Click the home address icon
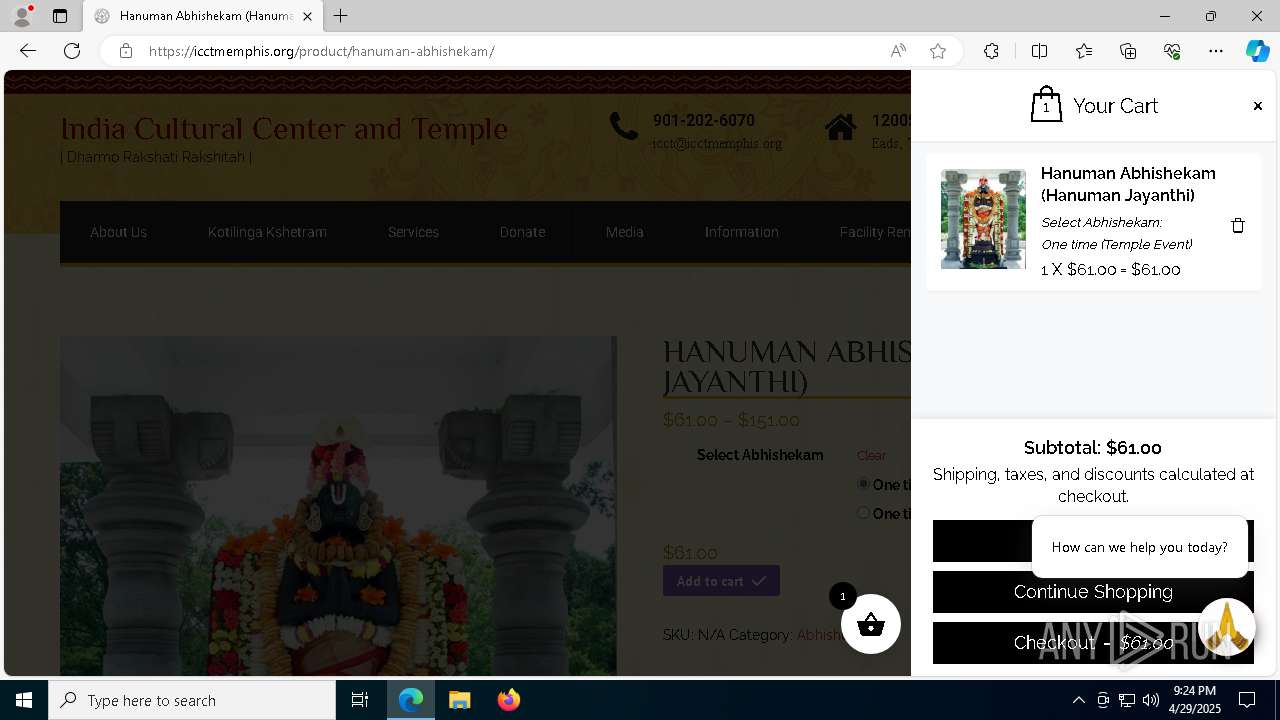 tap(840, 127)
